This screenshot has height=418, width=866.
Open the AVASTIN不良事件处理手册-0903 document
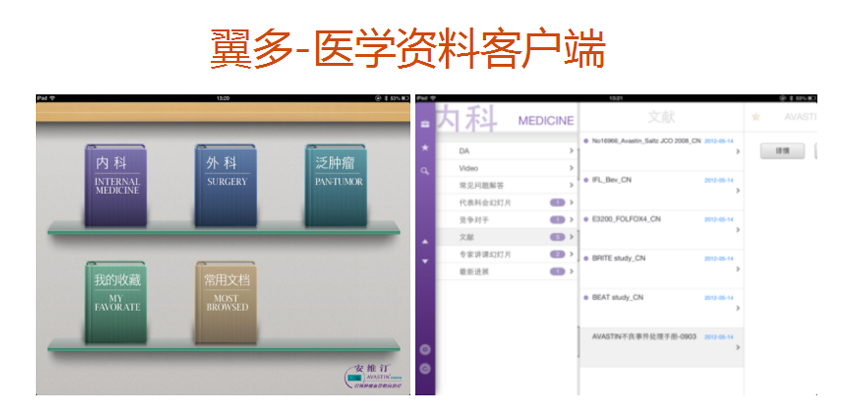661,347
